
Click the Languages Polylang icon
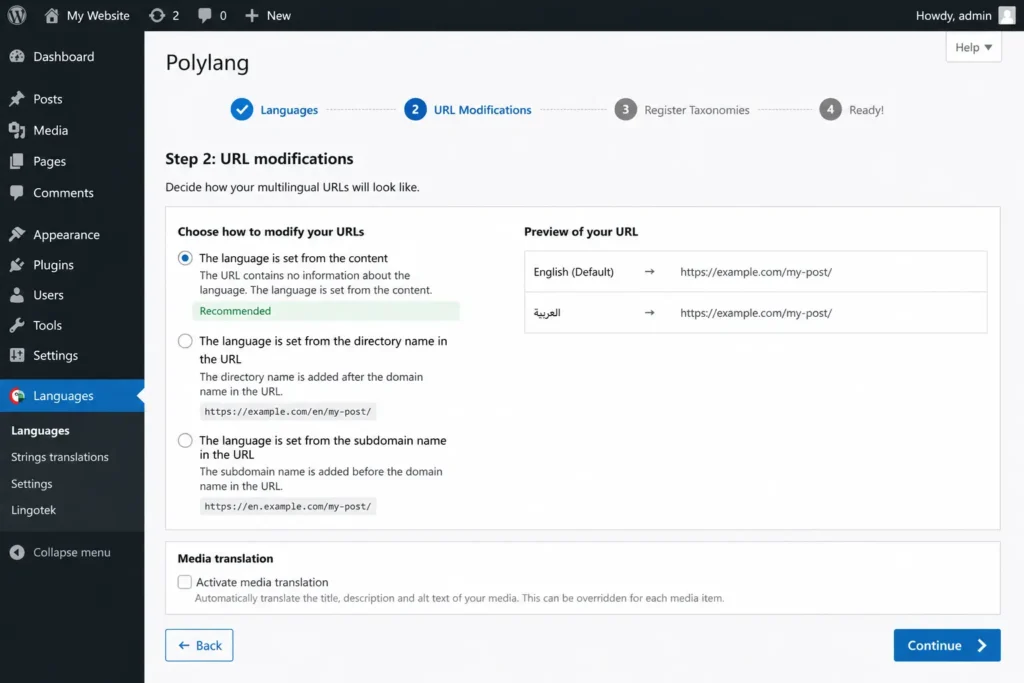pos(18,396)
